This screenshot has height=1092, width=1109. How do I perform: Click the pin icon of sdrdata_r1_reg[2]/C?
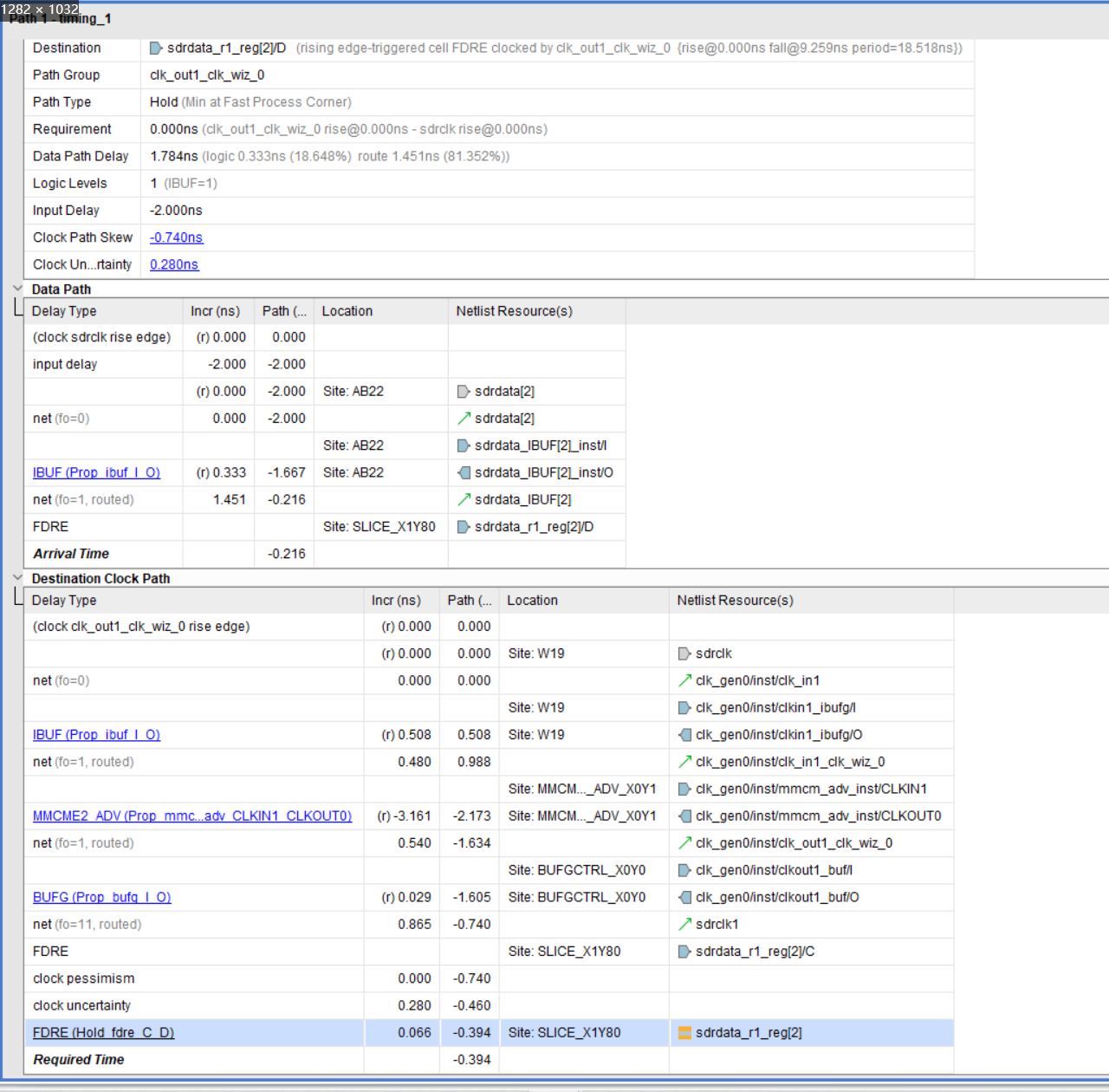point(684,952)
